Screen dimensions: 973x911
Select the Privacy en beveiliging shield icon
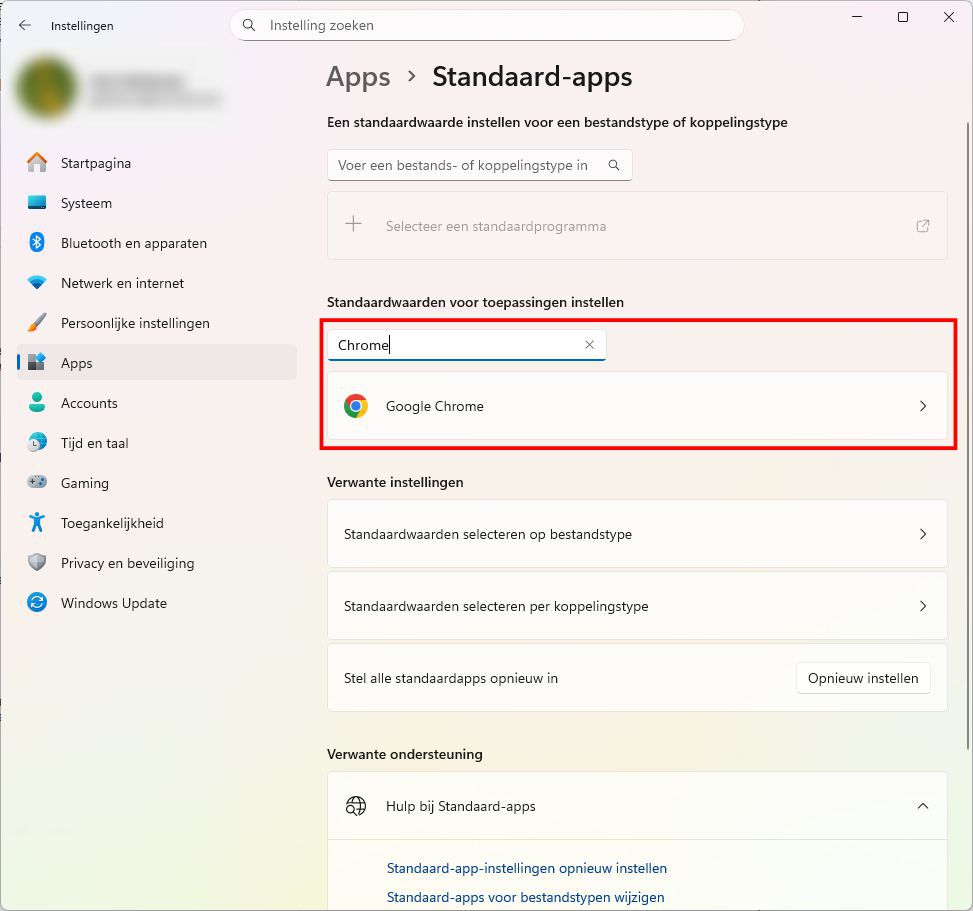(37, 563)
